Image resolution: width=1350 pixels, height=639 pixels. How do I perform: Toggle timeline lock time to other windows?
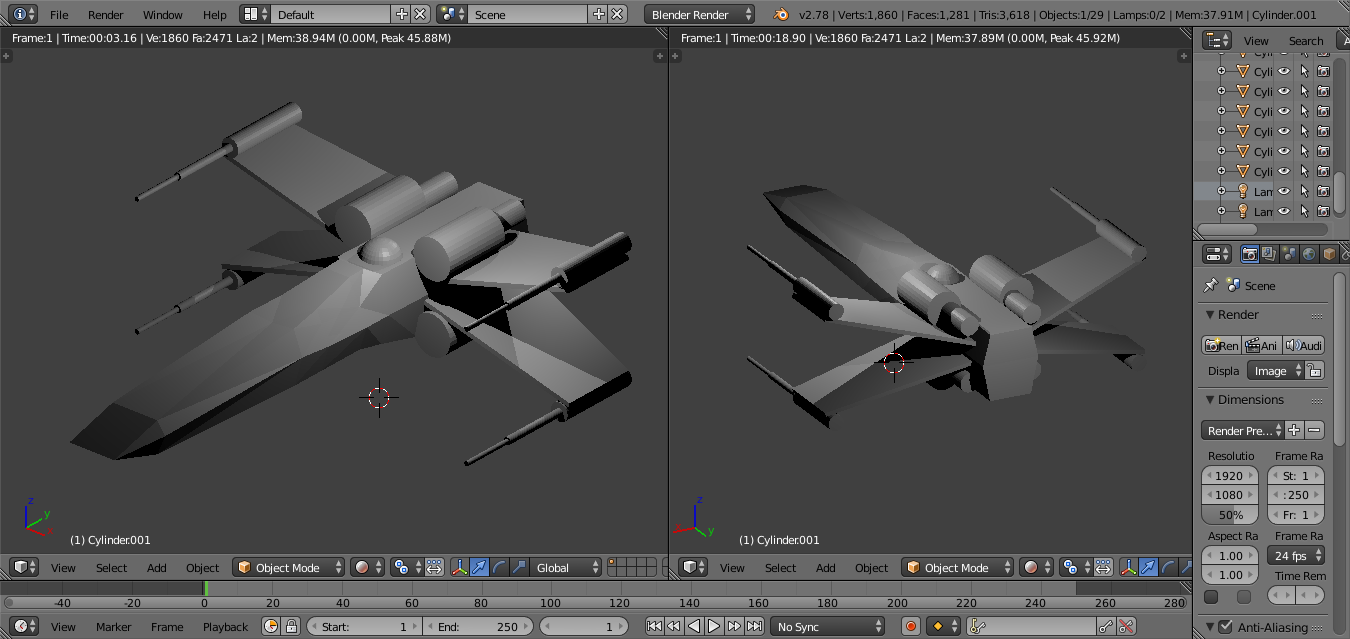click(x=291, y=626)
